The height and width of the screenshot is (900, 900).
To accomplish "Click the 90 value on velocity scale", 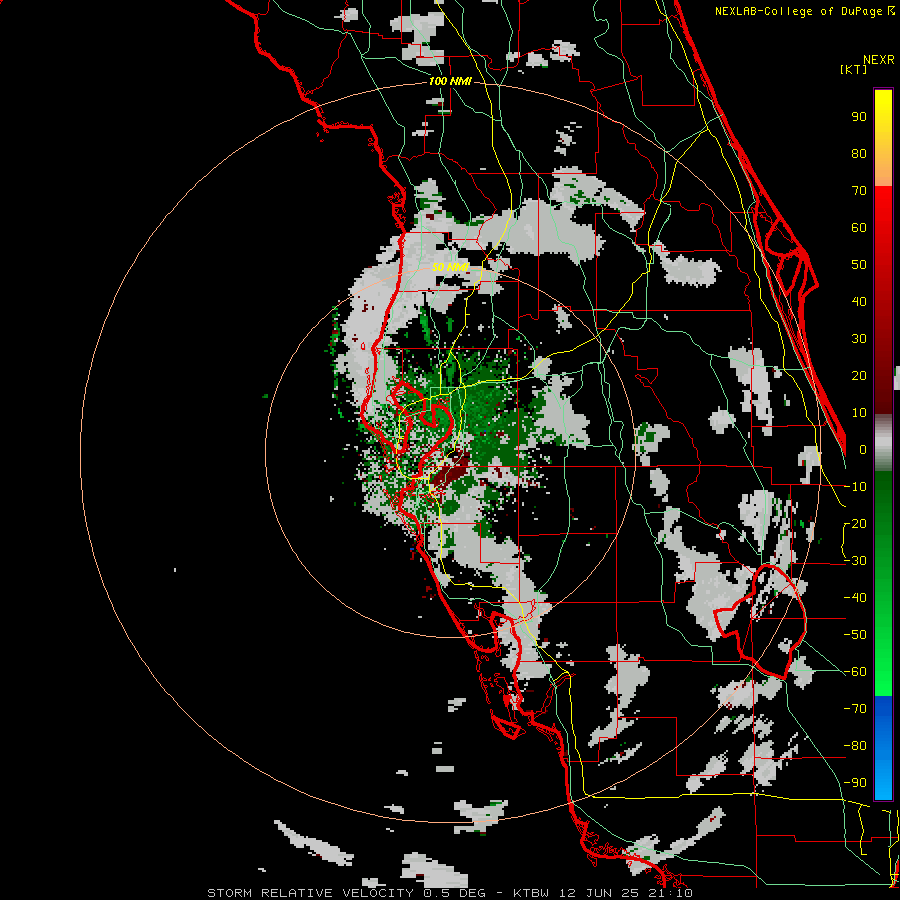I will click(859, 117).
